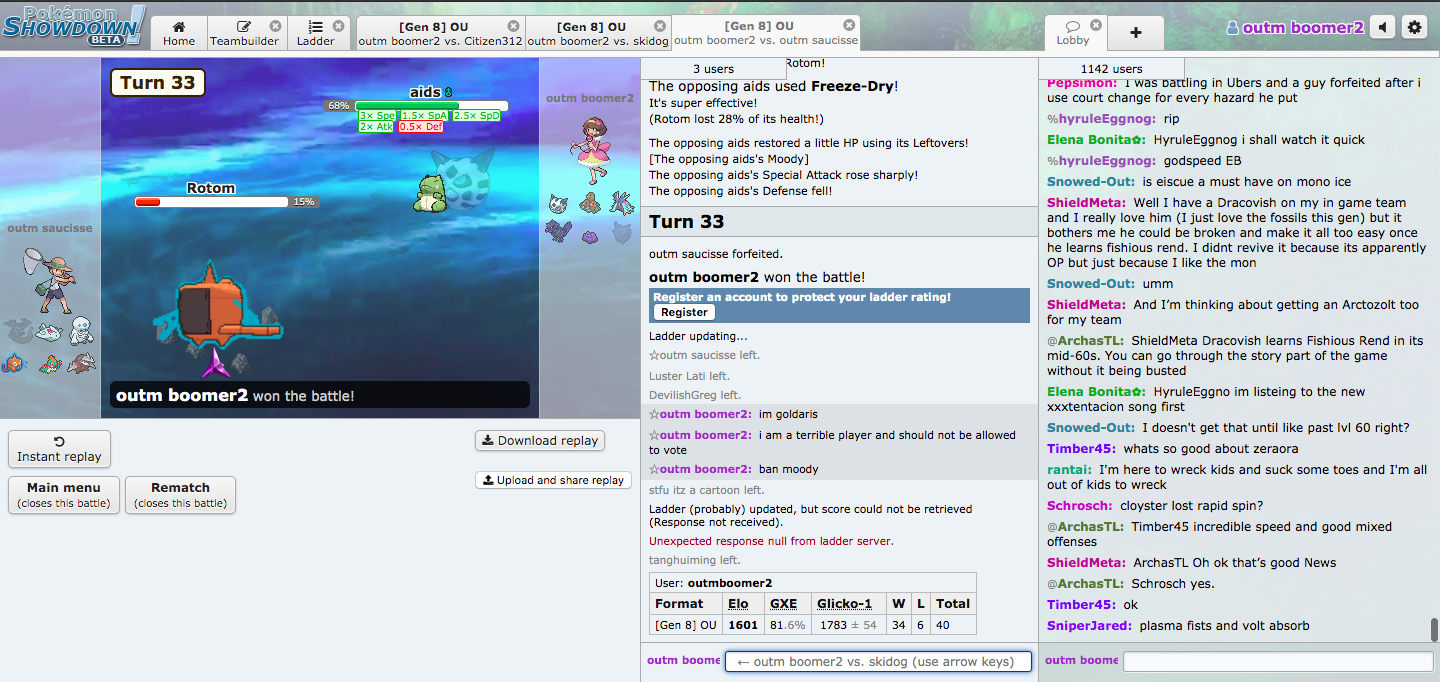Close the battle tab versus skidog
This screenshot has width=1440, height=682.
(x=659, y=26)
